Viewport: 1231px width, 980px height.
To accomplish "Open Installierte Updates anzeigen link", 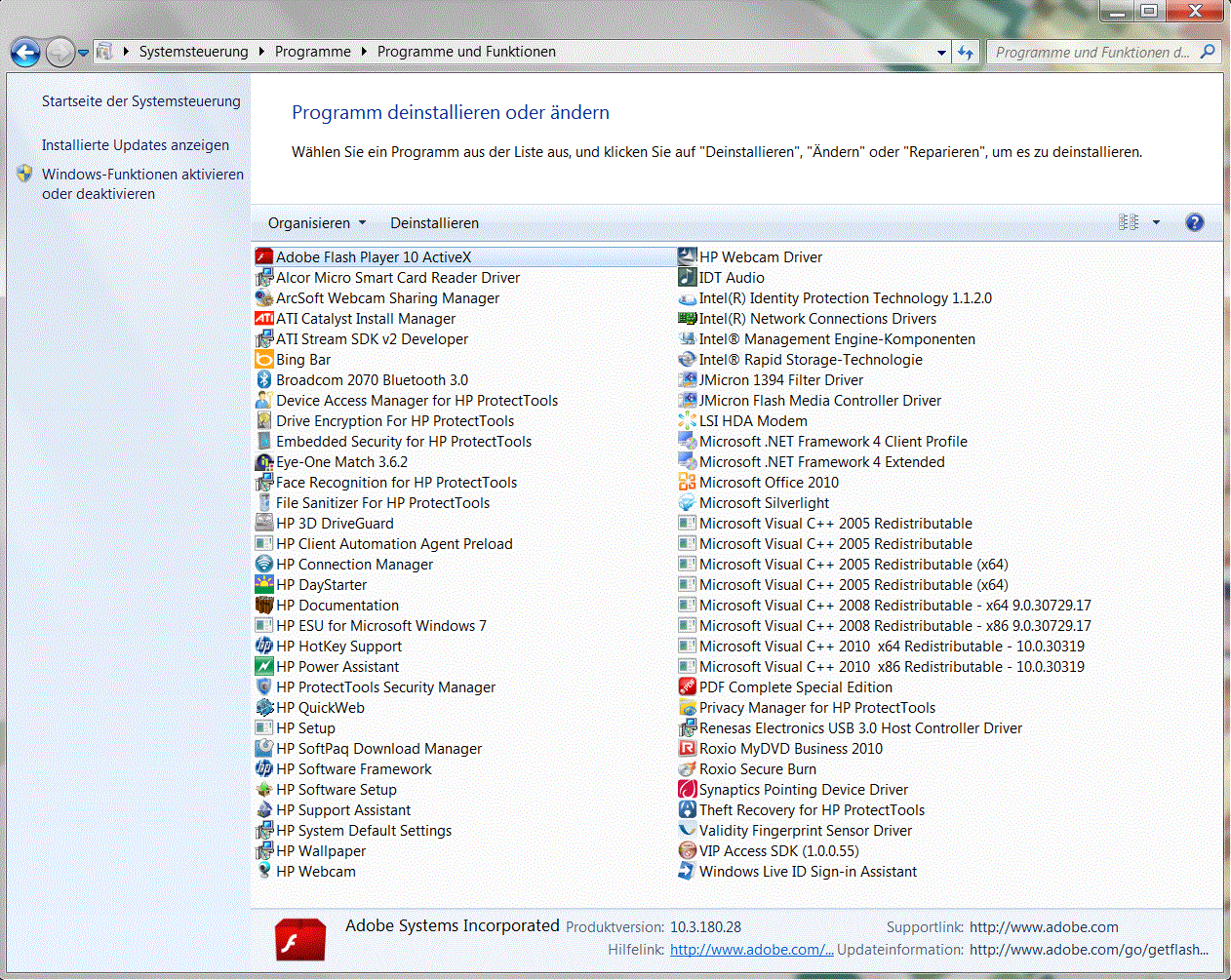I will click(135, 145).
